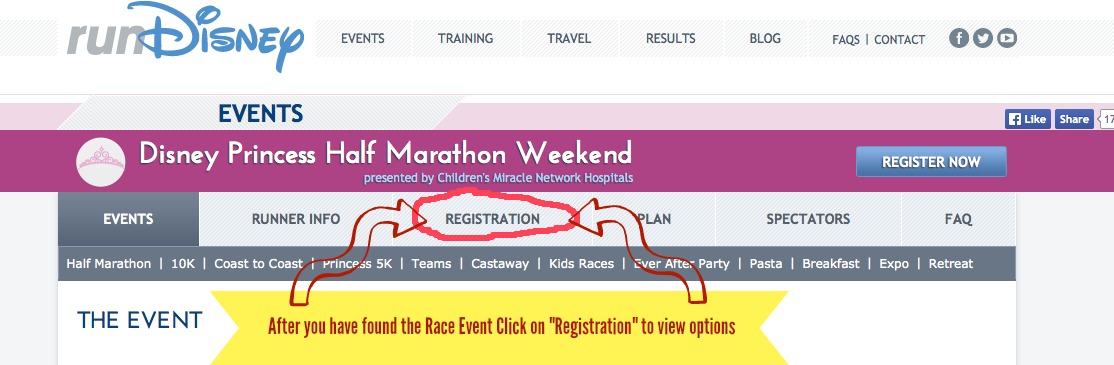
Task: Click the Facebook Like button
Action: coord(1027,119)
